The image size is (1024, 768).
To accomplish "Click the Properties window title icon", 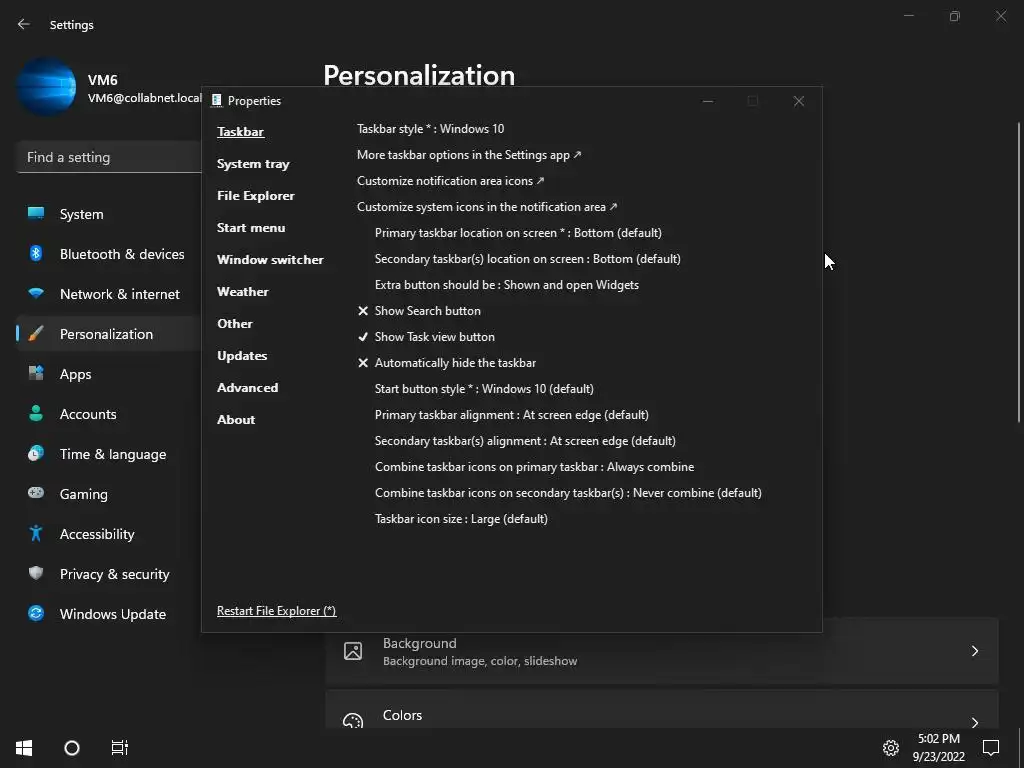I will point(217,101).
